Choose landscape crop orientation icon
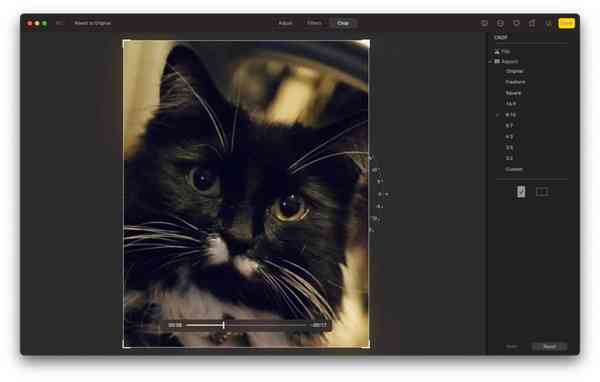The image size is (600, 382). point(542,192)
